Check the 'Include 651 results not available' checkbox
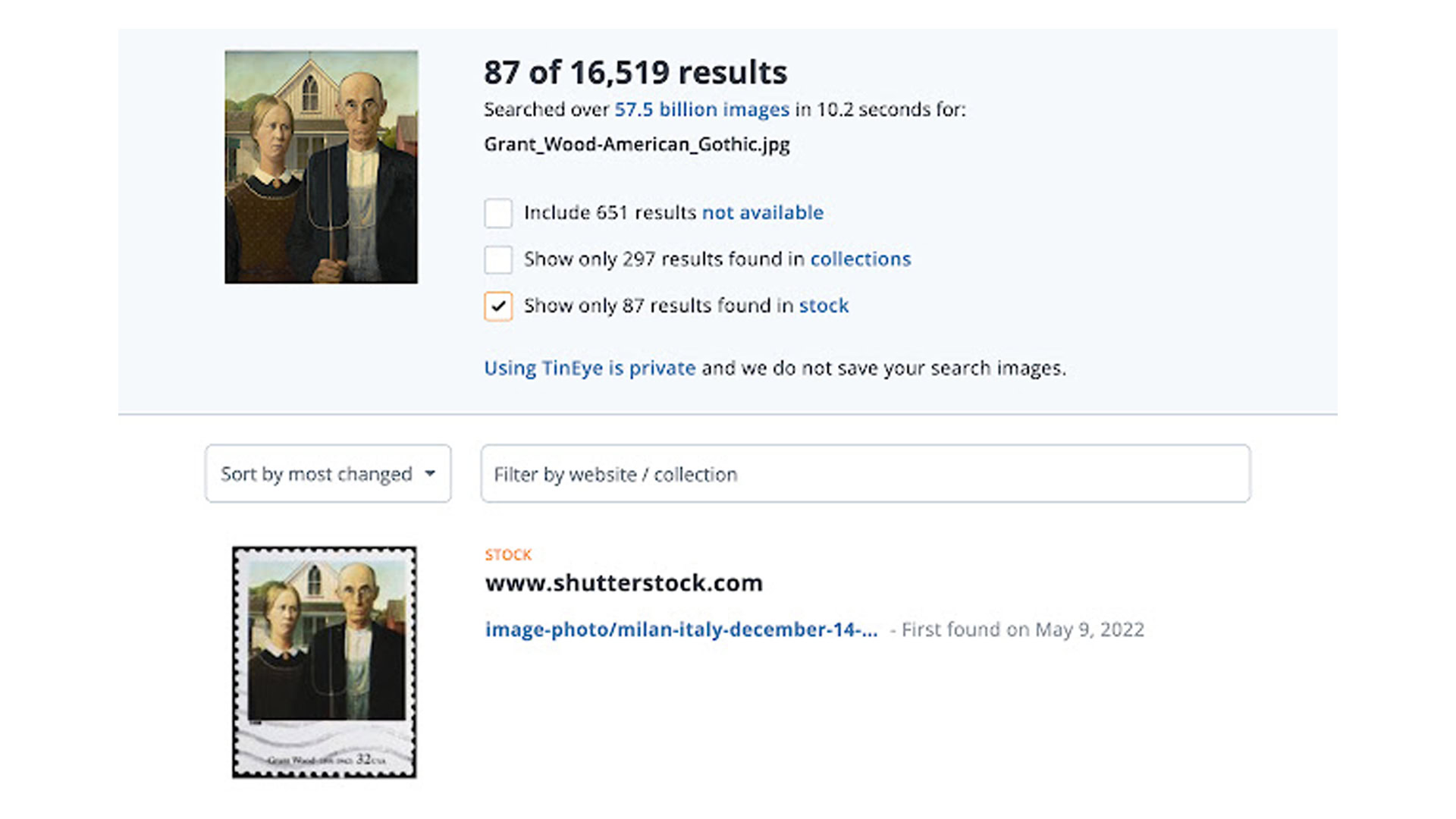Screen dimensions: 1456x819 click(497, 211)
